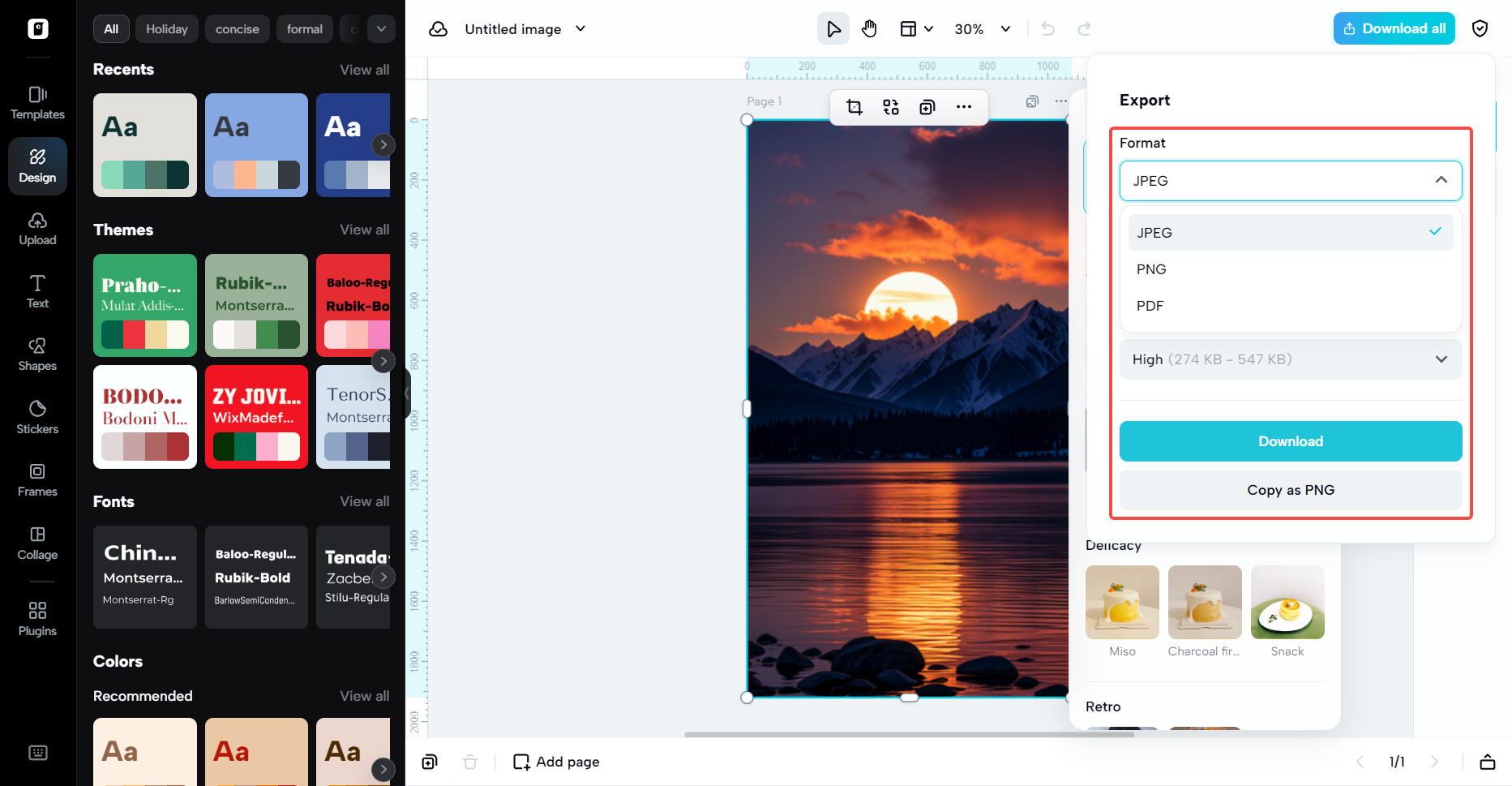Open the Untitled image title menu
This screenshot has height=786, width=1512.
click(x=580, y=28)
